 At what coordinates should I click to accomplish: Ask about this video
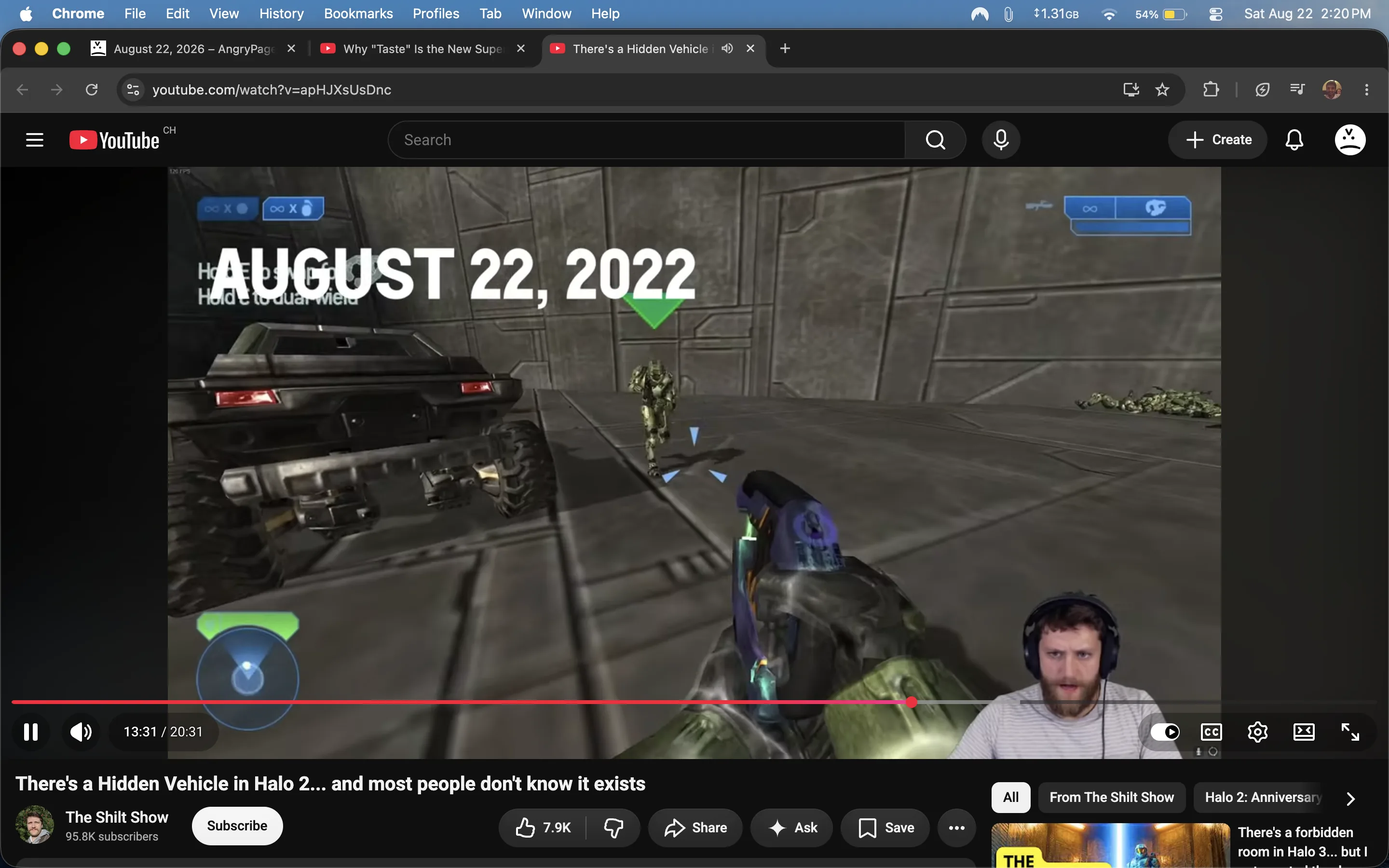[791, 828]
